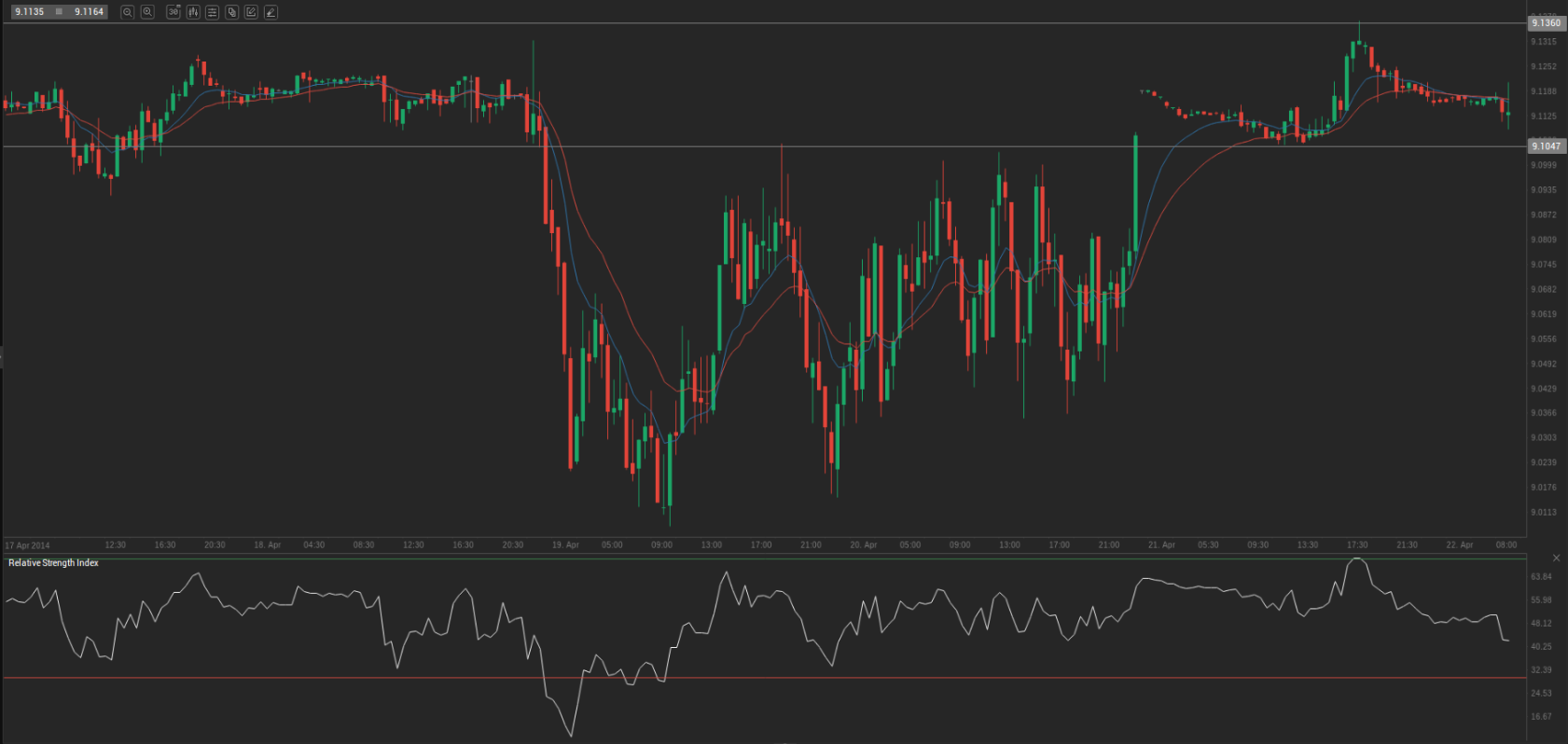Screen dimensions: 1568x744
Task: Click the zoom in magnifier icon
Action: pos(147,12)
